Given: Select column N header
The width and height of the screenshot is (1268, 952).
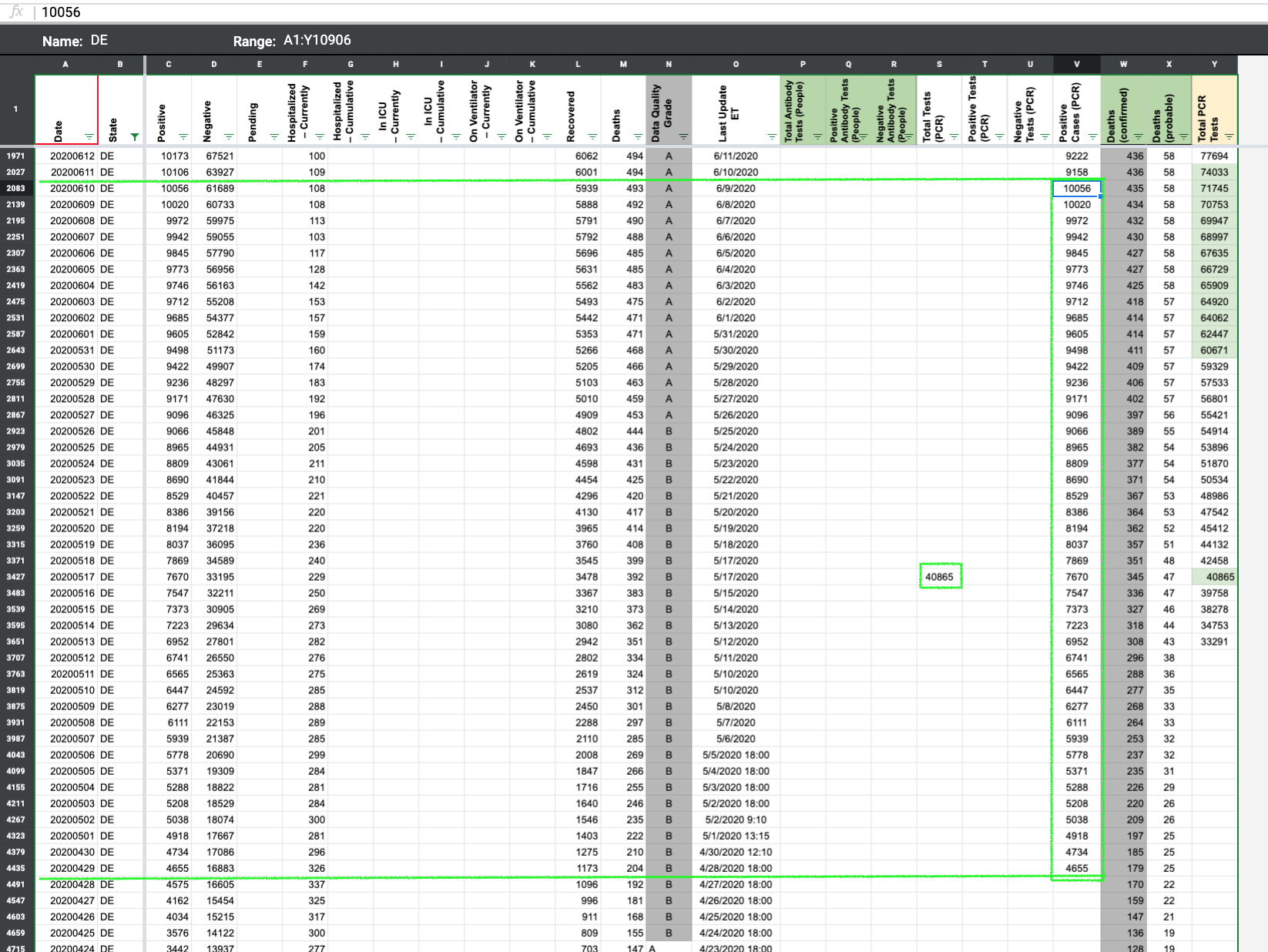Looking at the screenshot, I should pos(669,64).
